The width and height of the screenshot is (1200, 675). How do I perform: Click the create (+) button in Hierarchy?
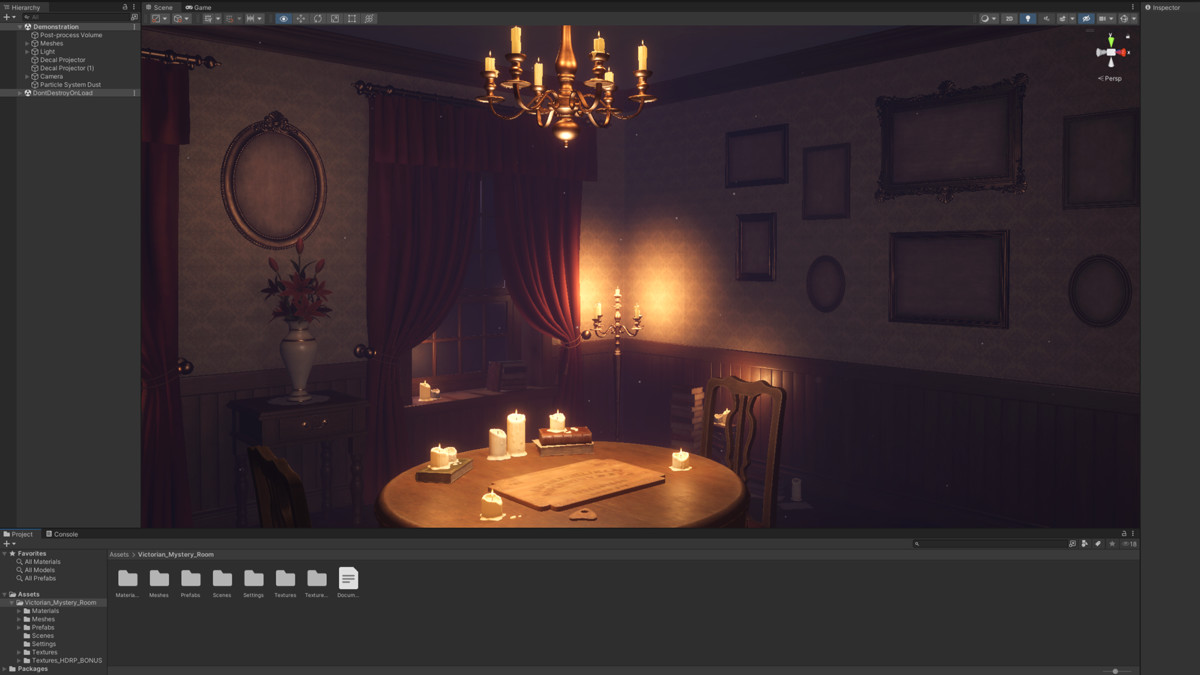pyautogui.click(x=6, y=17)
